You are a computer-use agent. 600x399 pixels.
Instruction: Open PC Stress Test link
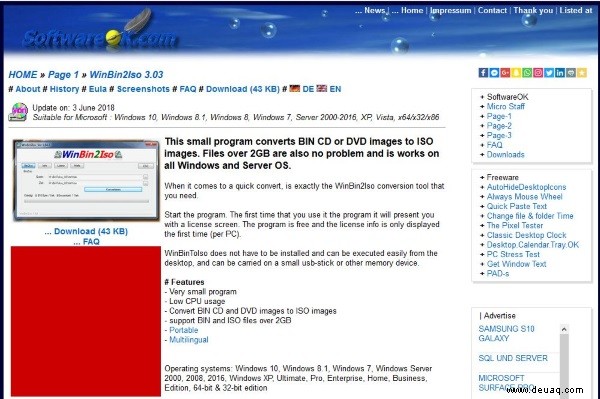point(513,254)
